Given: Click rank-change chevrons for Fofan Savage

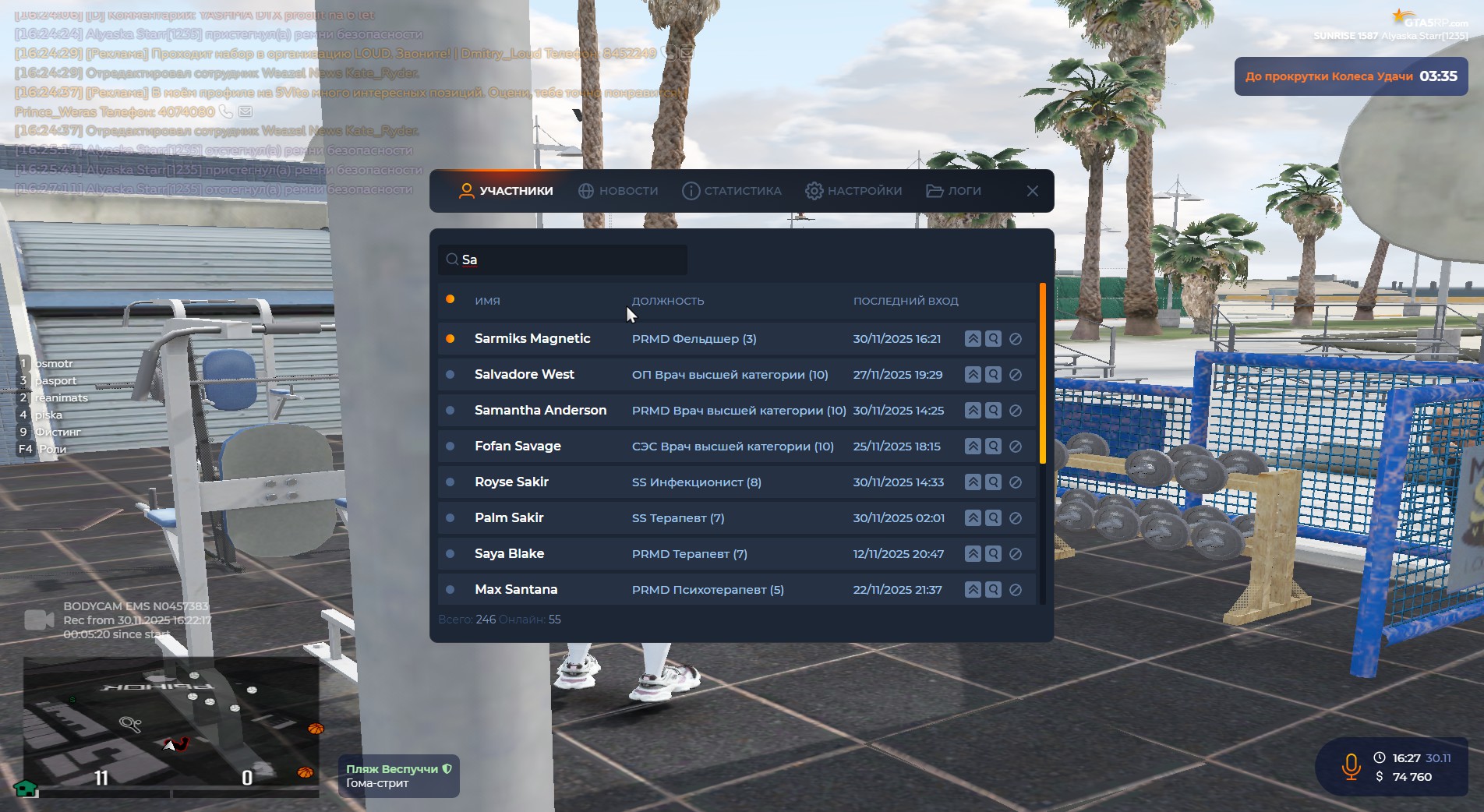Looking at the screenshot, I should 973,447.
